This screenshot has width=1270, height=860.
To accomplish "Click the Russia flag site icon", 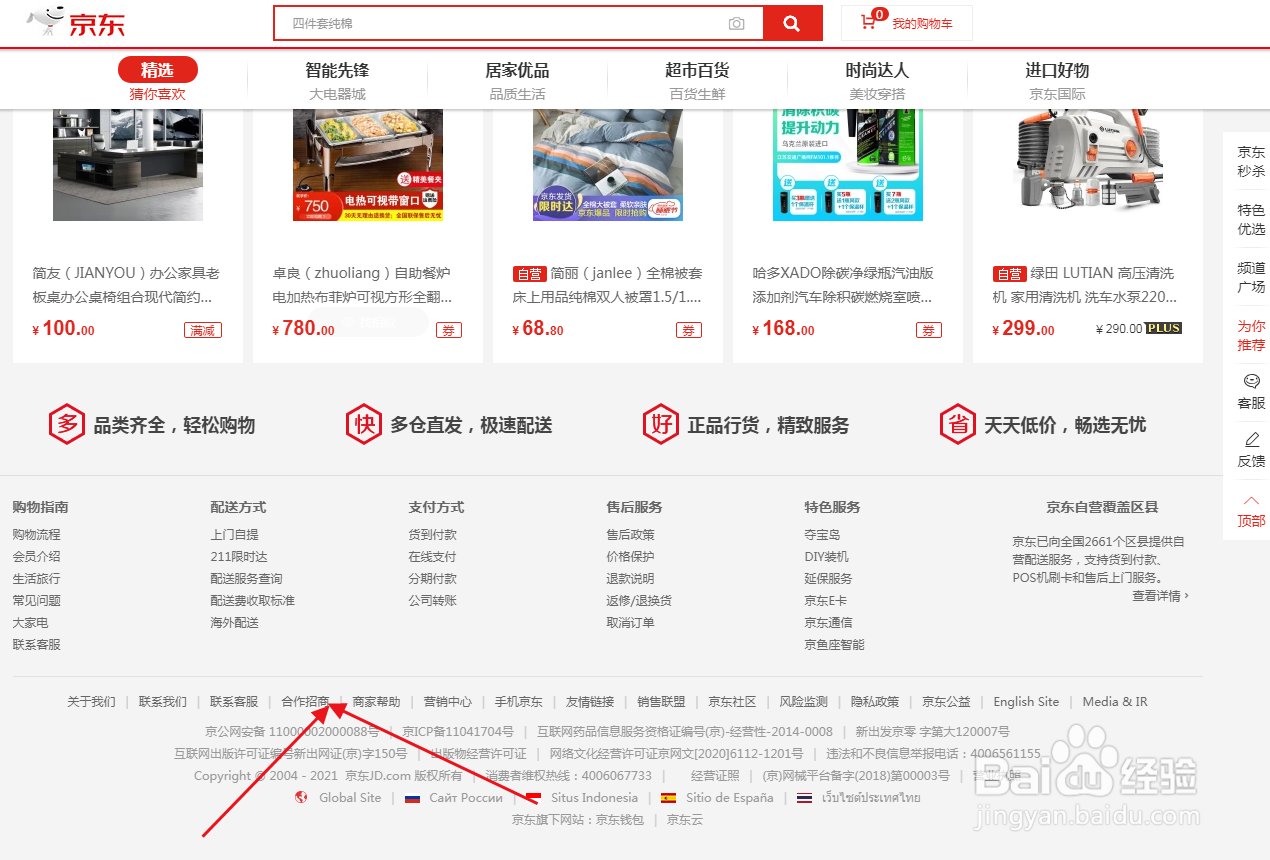I will click(x=413, y=798).
